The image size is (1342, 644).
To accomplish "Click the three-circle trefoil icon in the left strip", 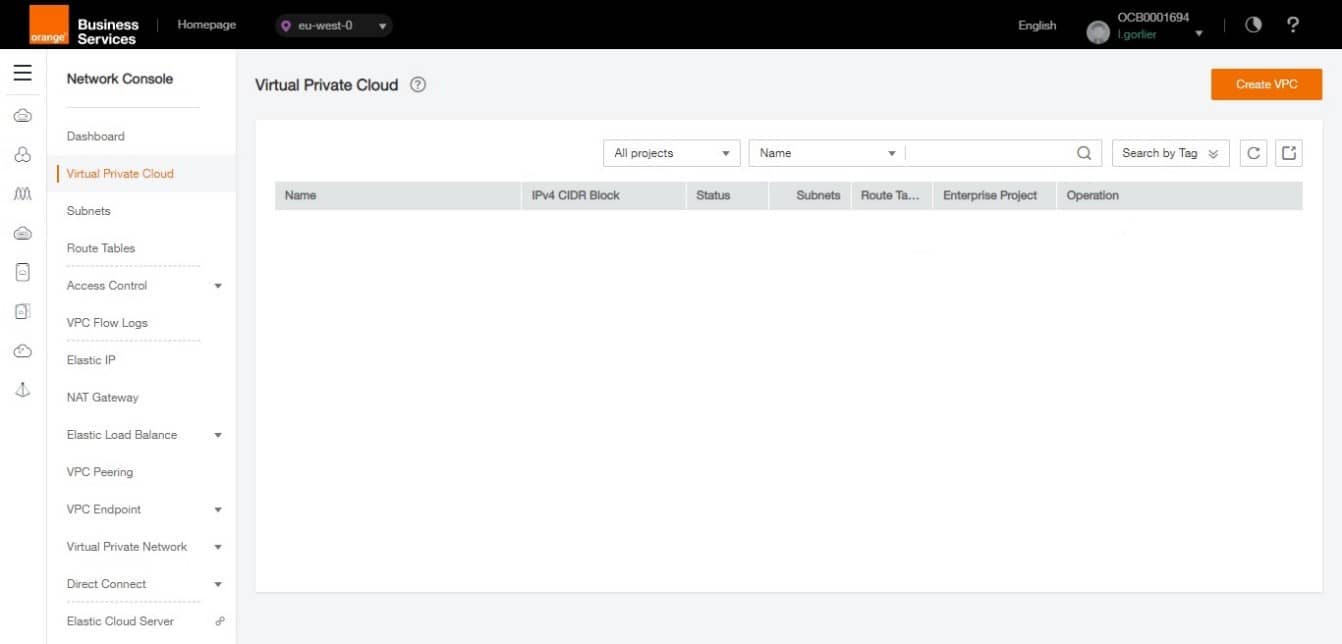I will pyautogui.click(x=23, y=155).
